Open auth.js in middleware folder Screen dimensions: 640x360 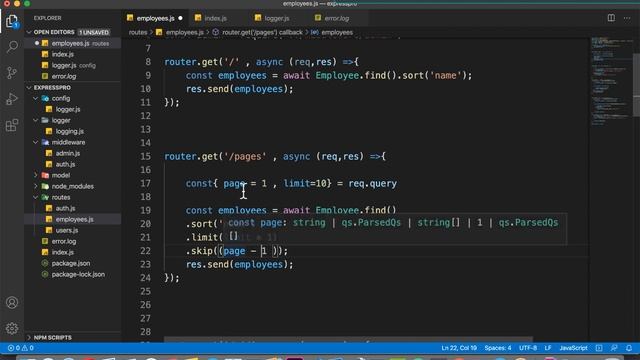point(73,164)
